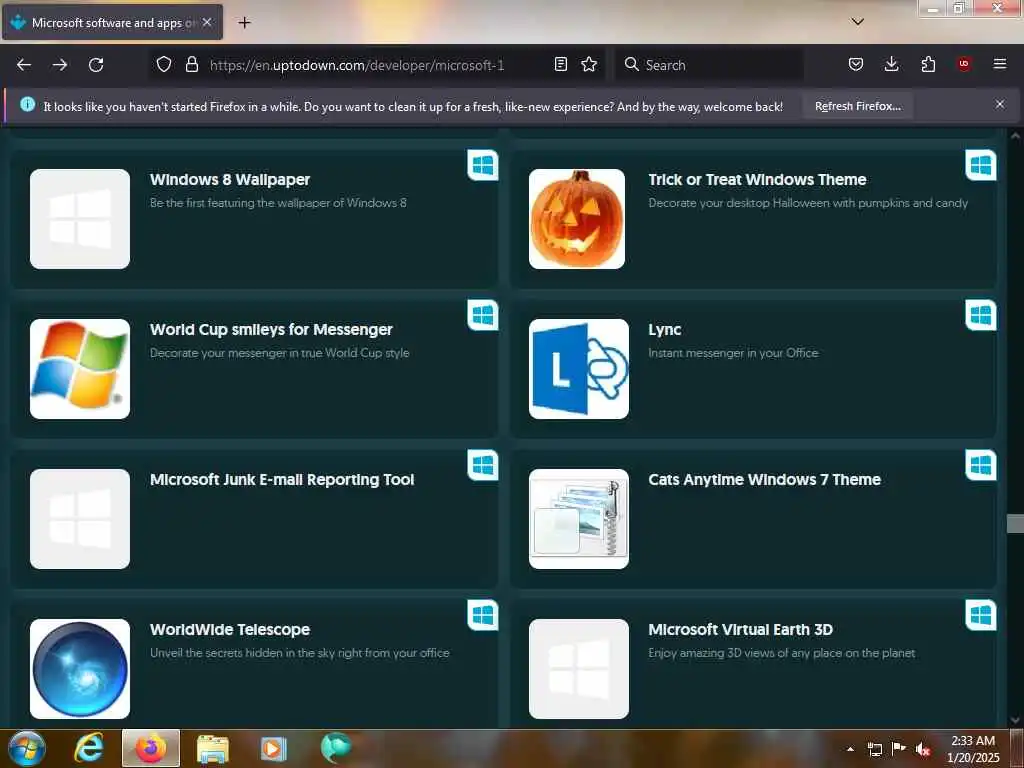Switch to Firefox in the taskbar
The width and height of the screenshot is (1024, 768).
151,748
